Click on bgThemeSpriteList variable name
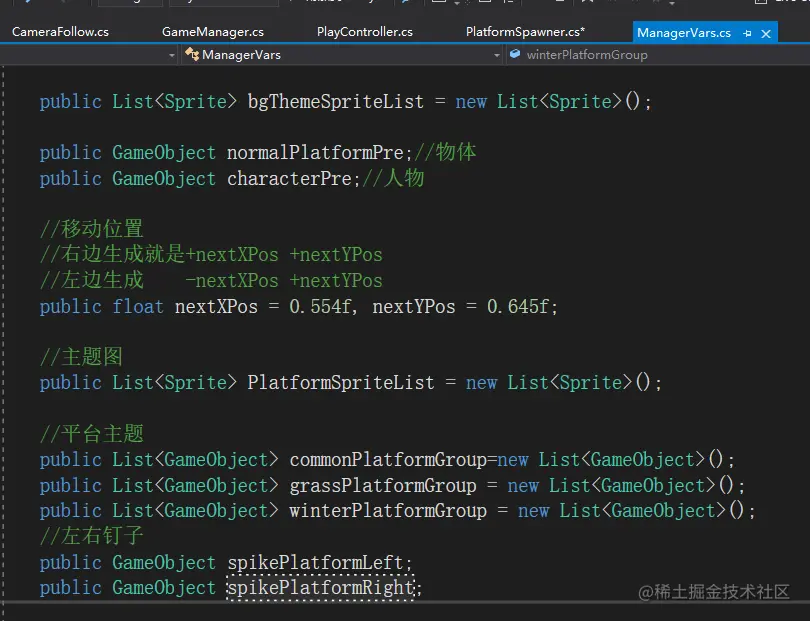This screenshot has width=810, height=621. 336,102
